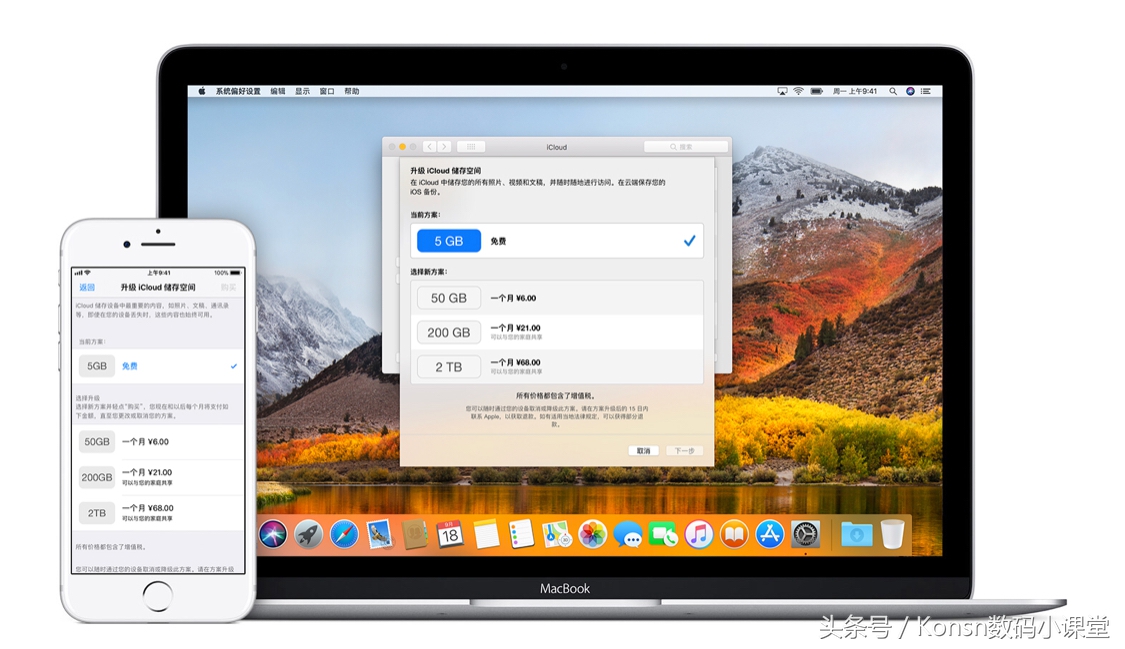
Task: Open 帮助 menu in menu bar
Action: pyautogui.click(x=352, y=91)
